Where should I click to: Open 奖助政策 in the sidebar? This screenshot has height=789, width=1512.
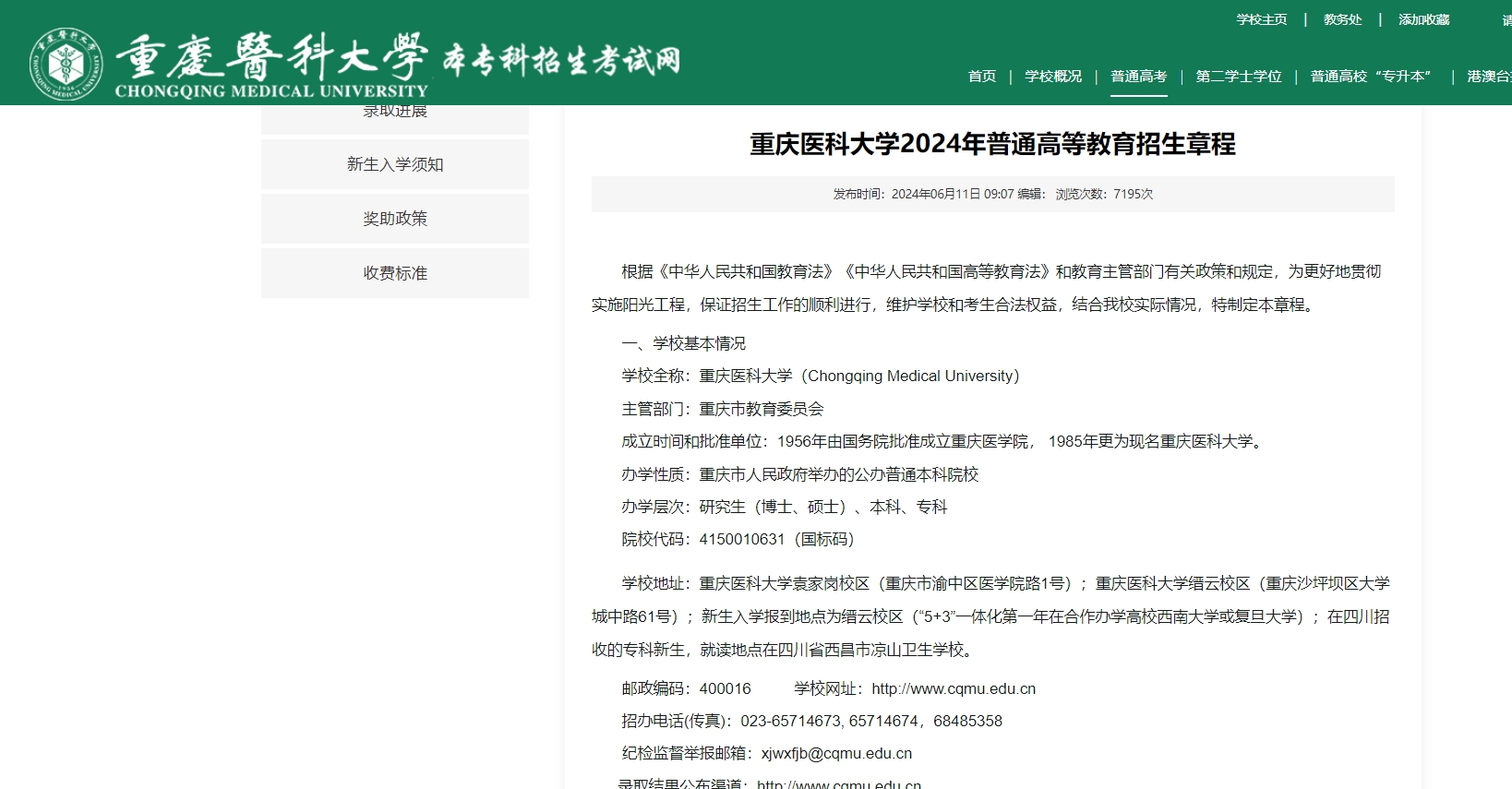(395, 219)
